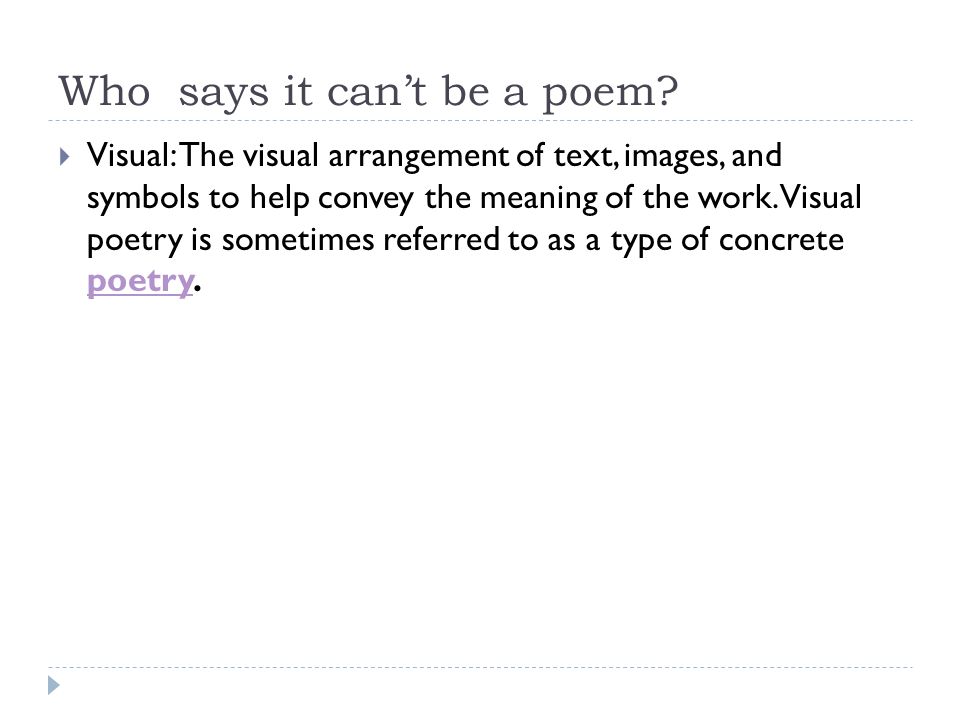Click the blue triangle in the footer corner

click(54, 685)
